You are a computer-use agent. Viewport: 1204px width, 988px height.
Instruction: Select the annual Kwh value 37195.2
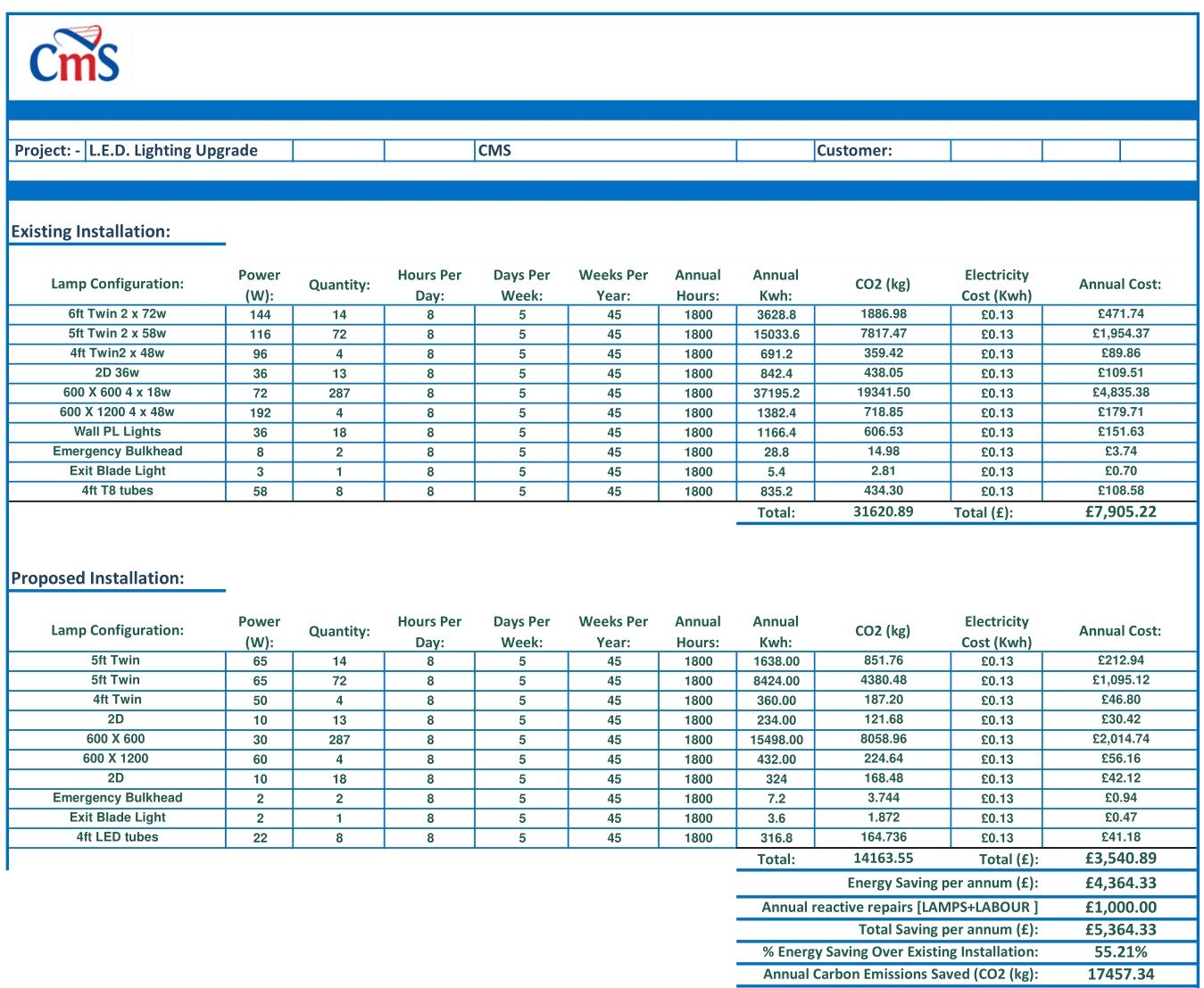776,393
